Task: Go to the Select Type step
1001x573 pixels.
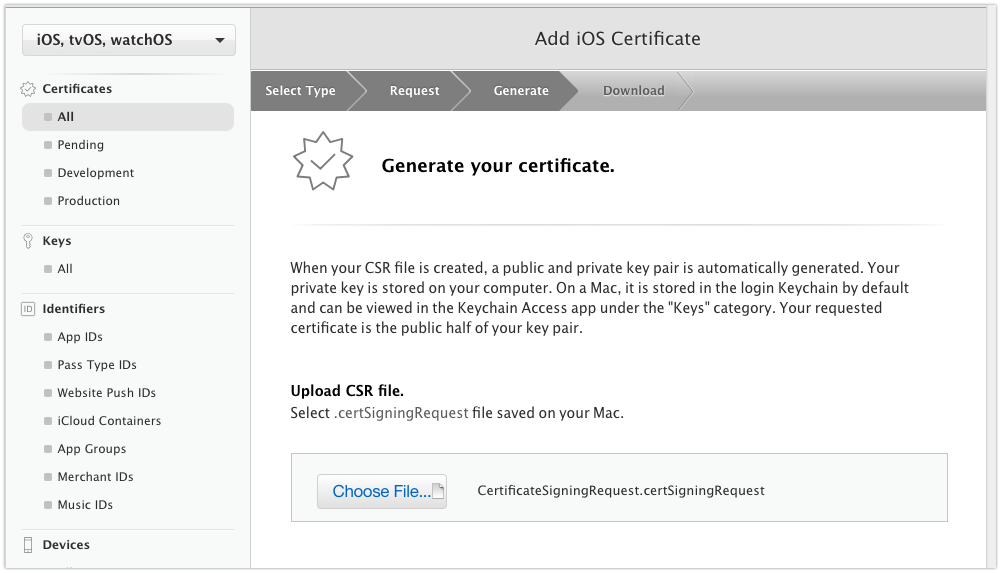Action: 300,91
